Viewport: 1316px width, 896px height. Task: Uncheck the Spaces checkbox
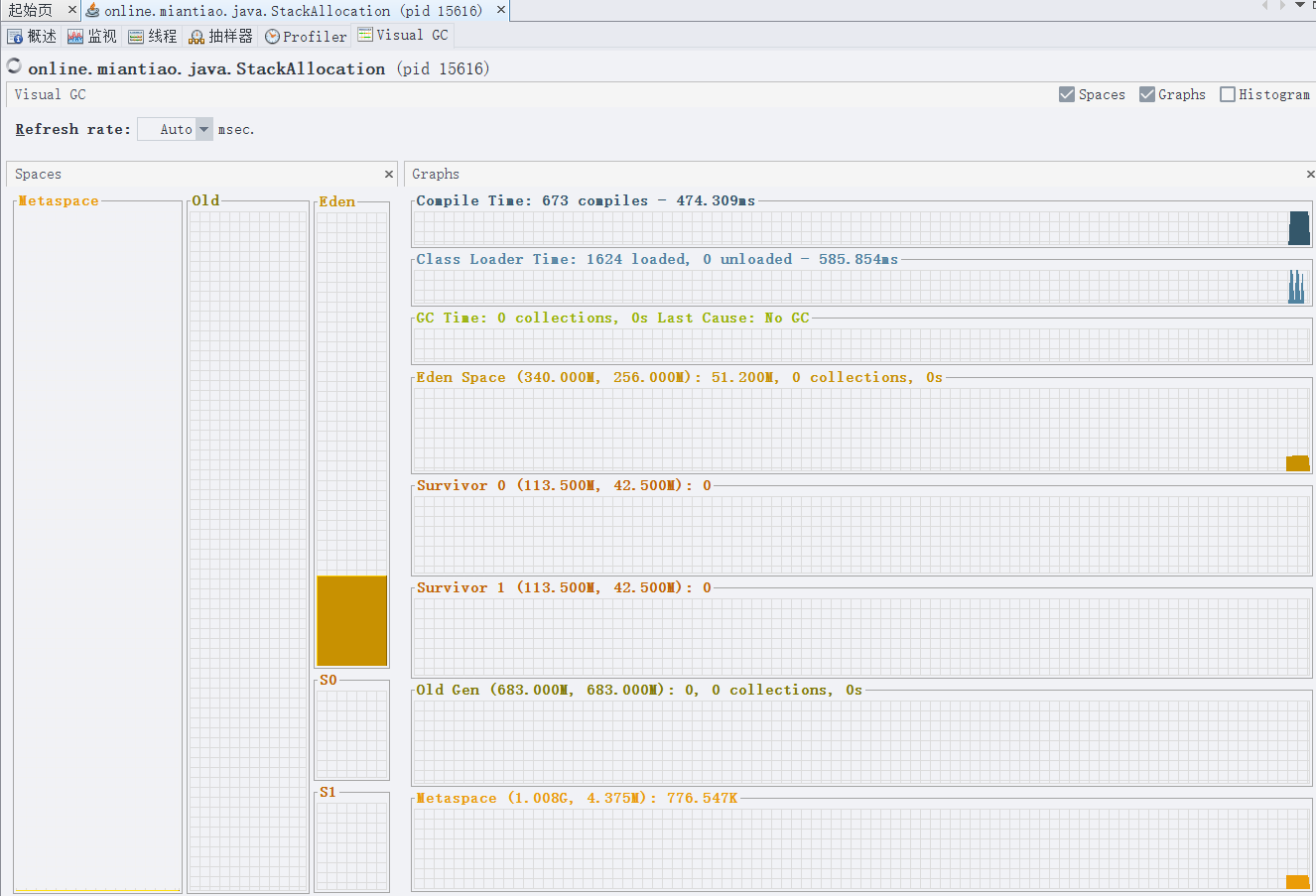[x=1067, y=94]
